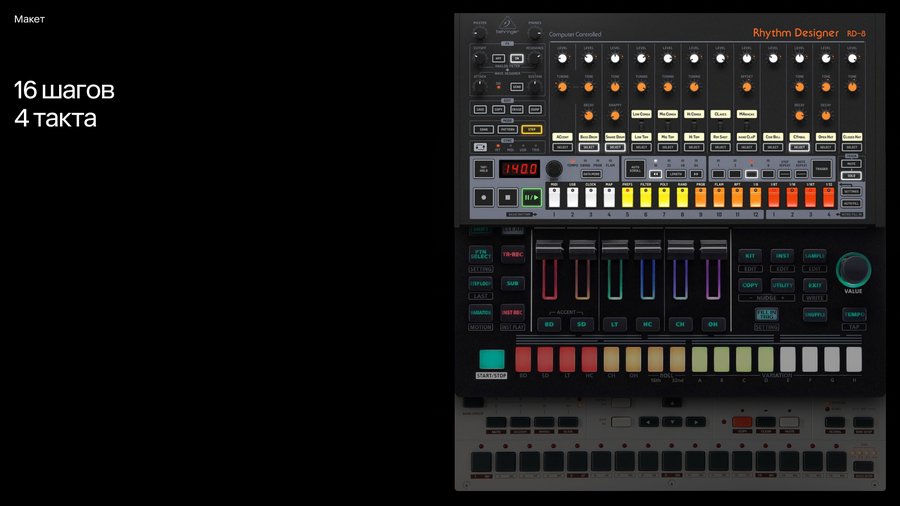Click white step key 1 labeled MIDI

[x=554, y=197]
